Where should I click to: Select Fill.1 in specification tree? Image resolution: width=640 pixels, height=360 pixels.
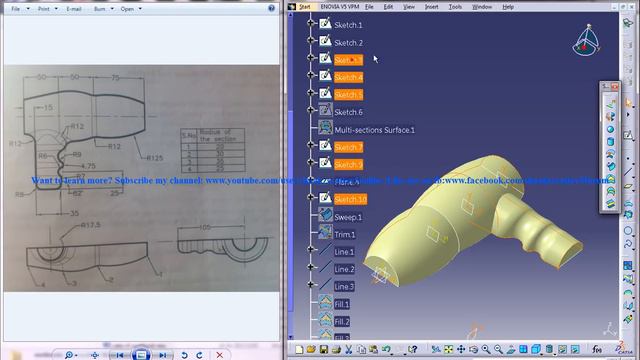(x=342, y=304)
